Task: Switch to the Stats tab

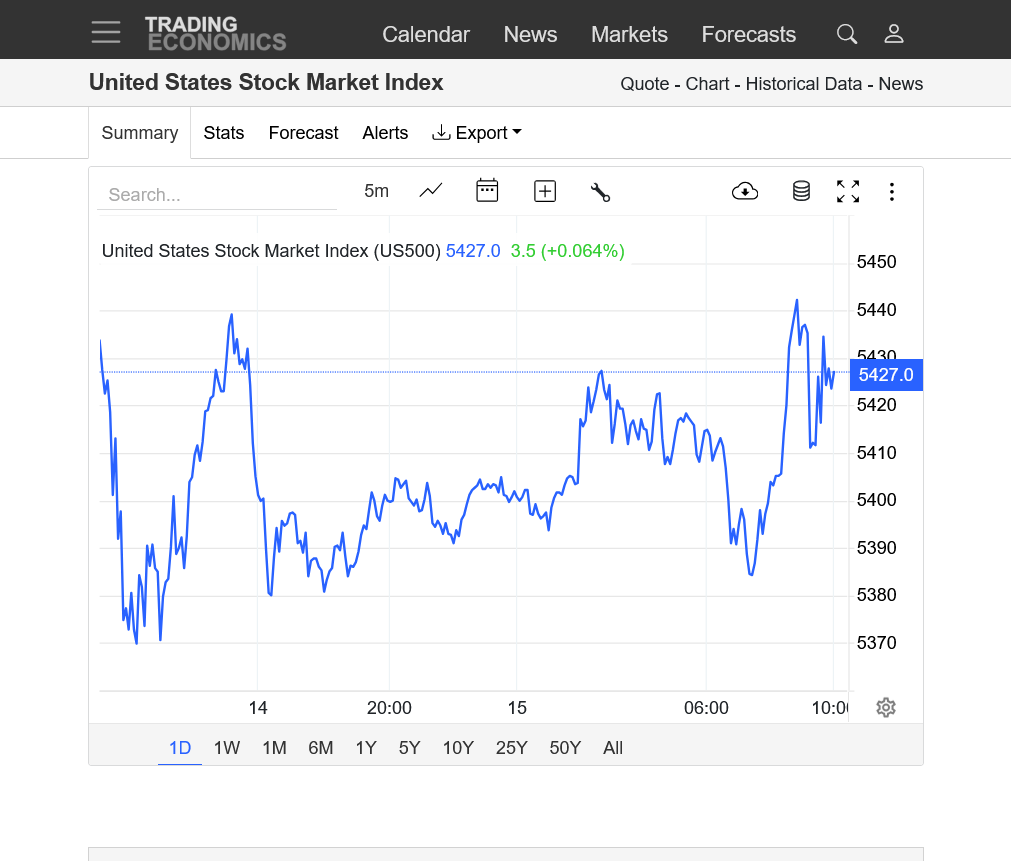Action: coord(223,133)
